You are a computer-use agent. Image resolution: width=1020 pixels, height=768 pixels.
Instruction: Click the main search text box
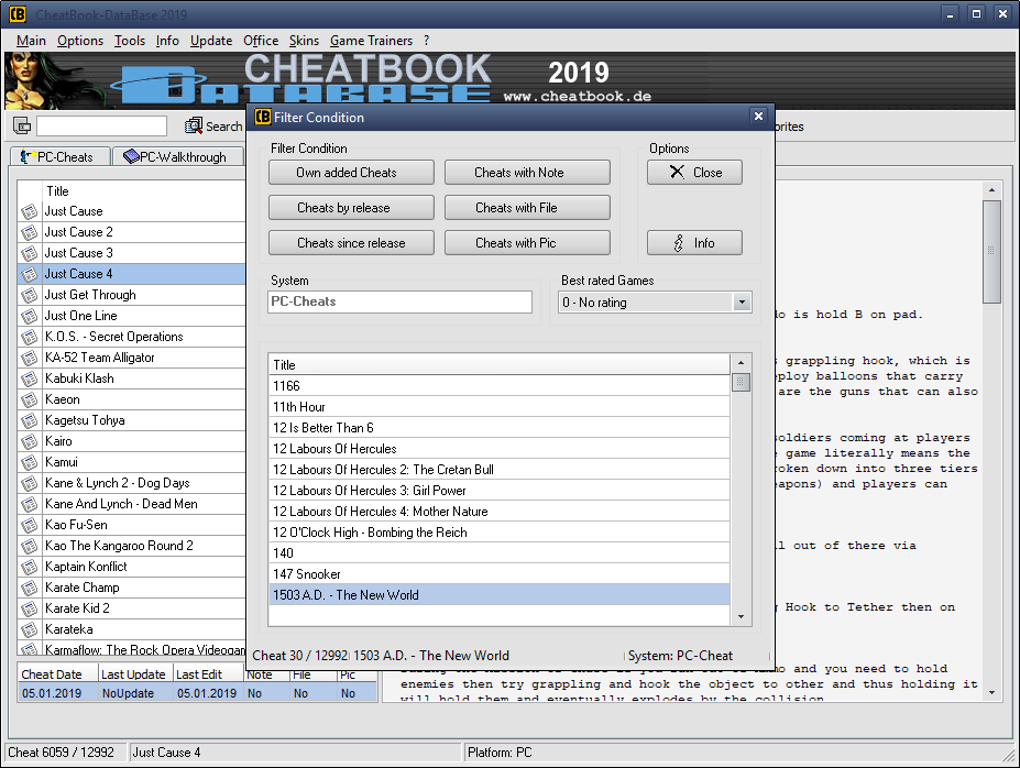pos(101,126)
